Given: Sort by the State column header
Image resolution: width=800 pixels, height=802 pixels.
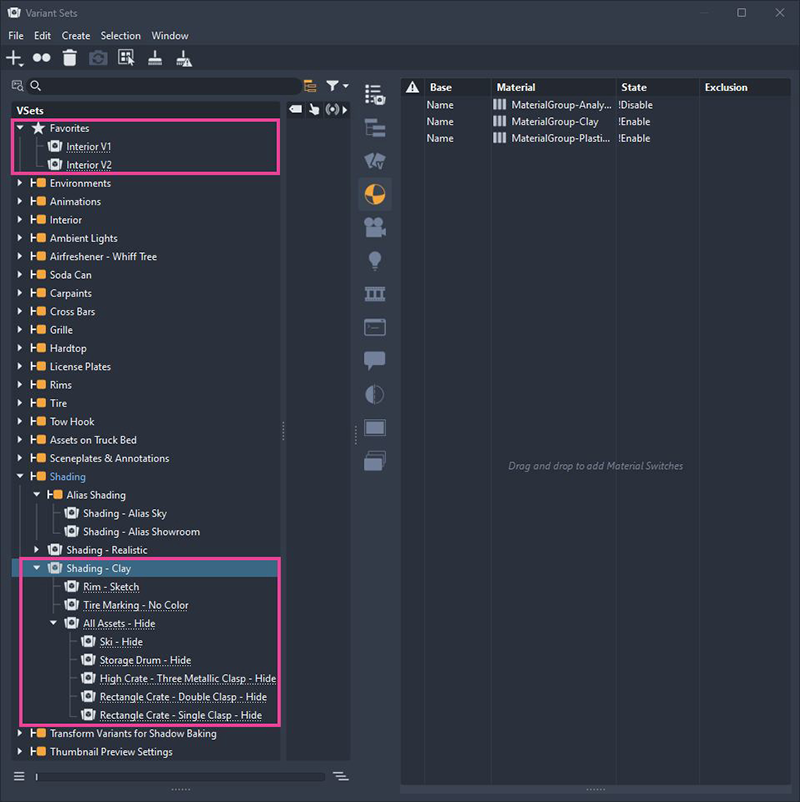Looking at the screenshot, I should pos(657,87).
